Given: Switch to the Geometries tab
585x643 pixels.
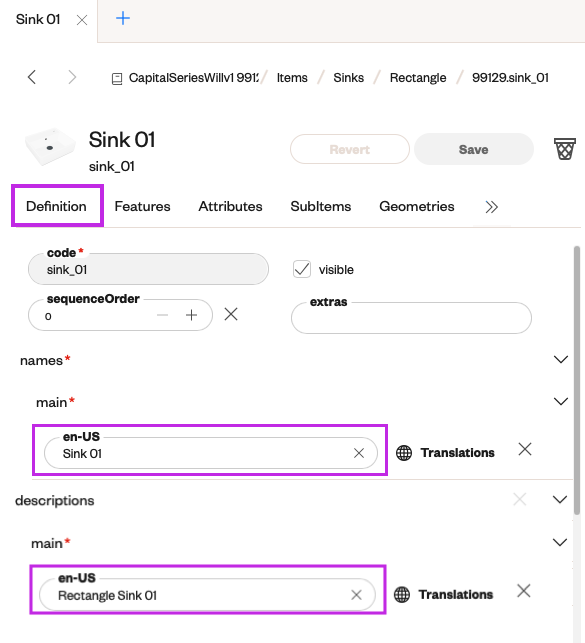Looking at the screenshot, I should click(417, 206).
